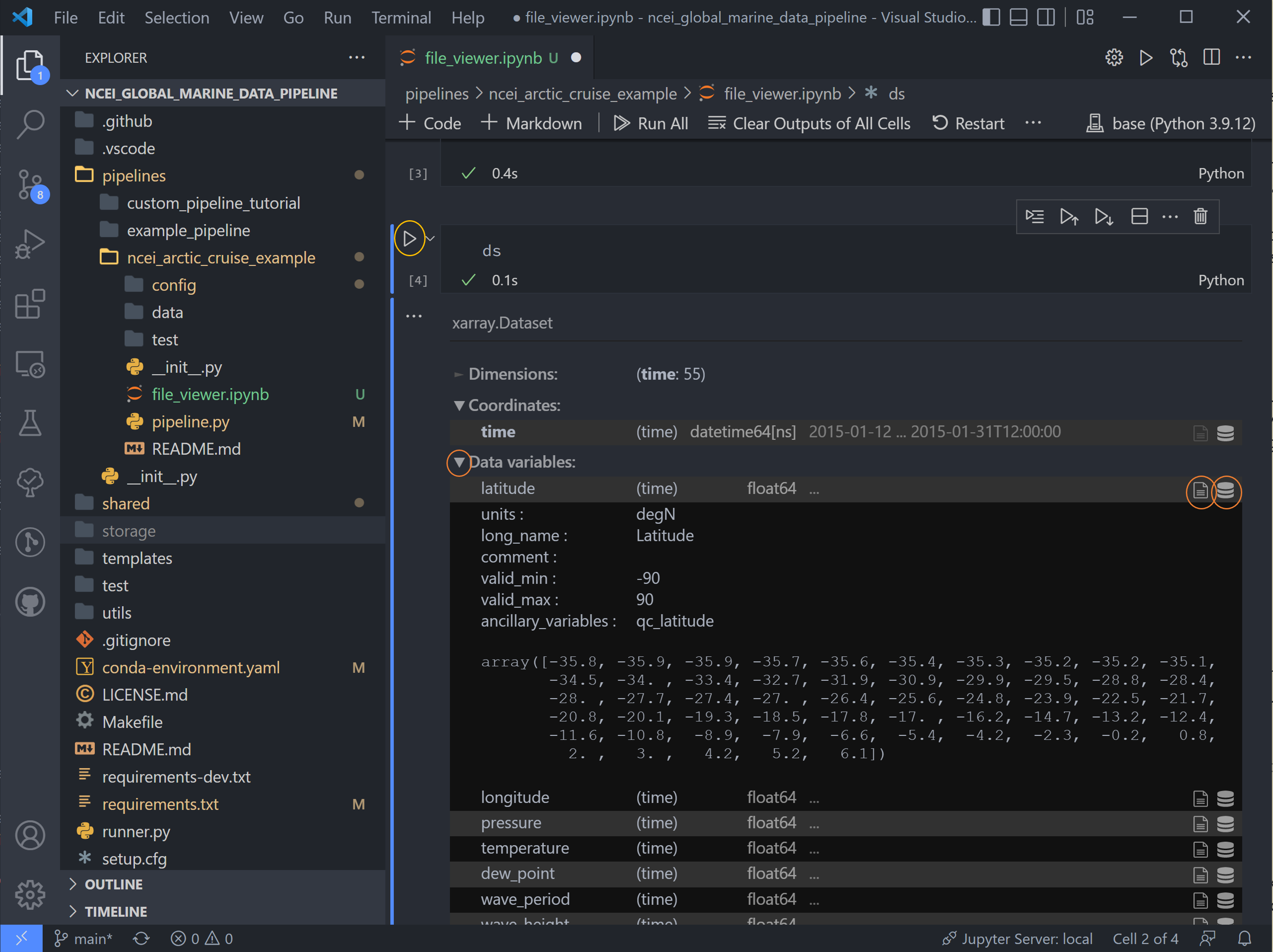Customize layout icon in title bar

point(1085,17)
